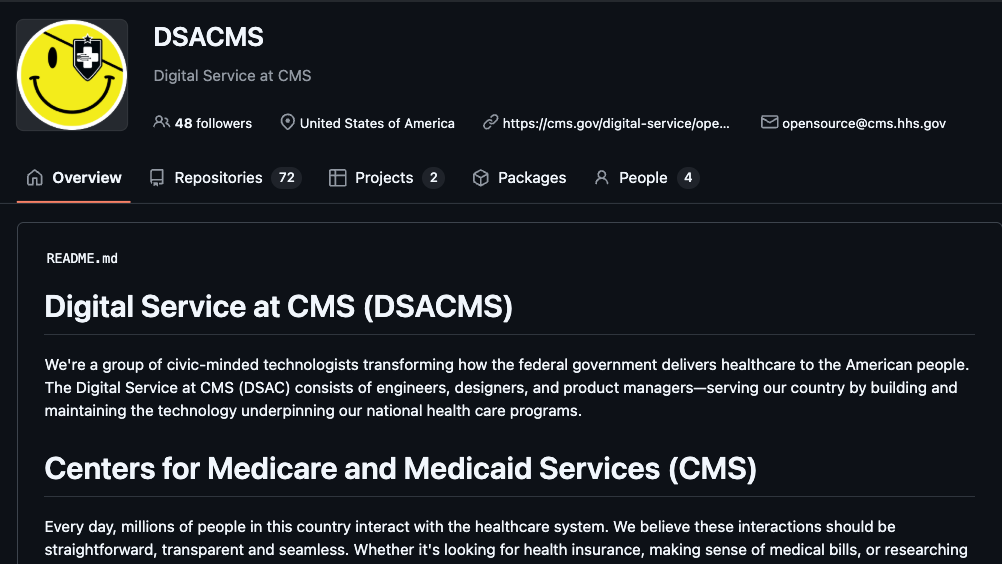The height and width of the screenshot is (564, 1002).
Task: Open the cms.gov digital-service website link
Action: pos(616,123)
